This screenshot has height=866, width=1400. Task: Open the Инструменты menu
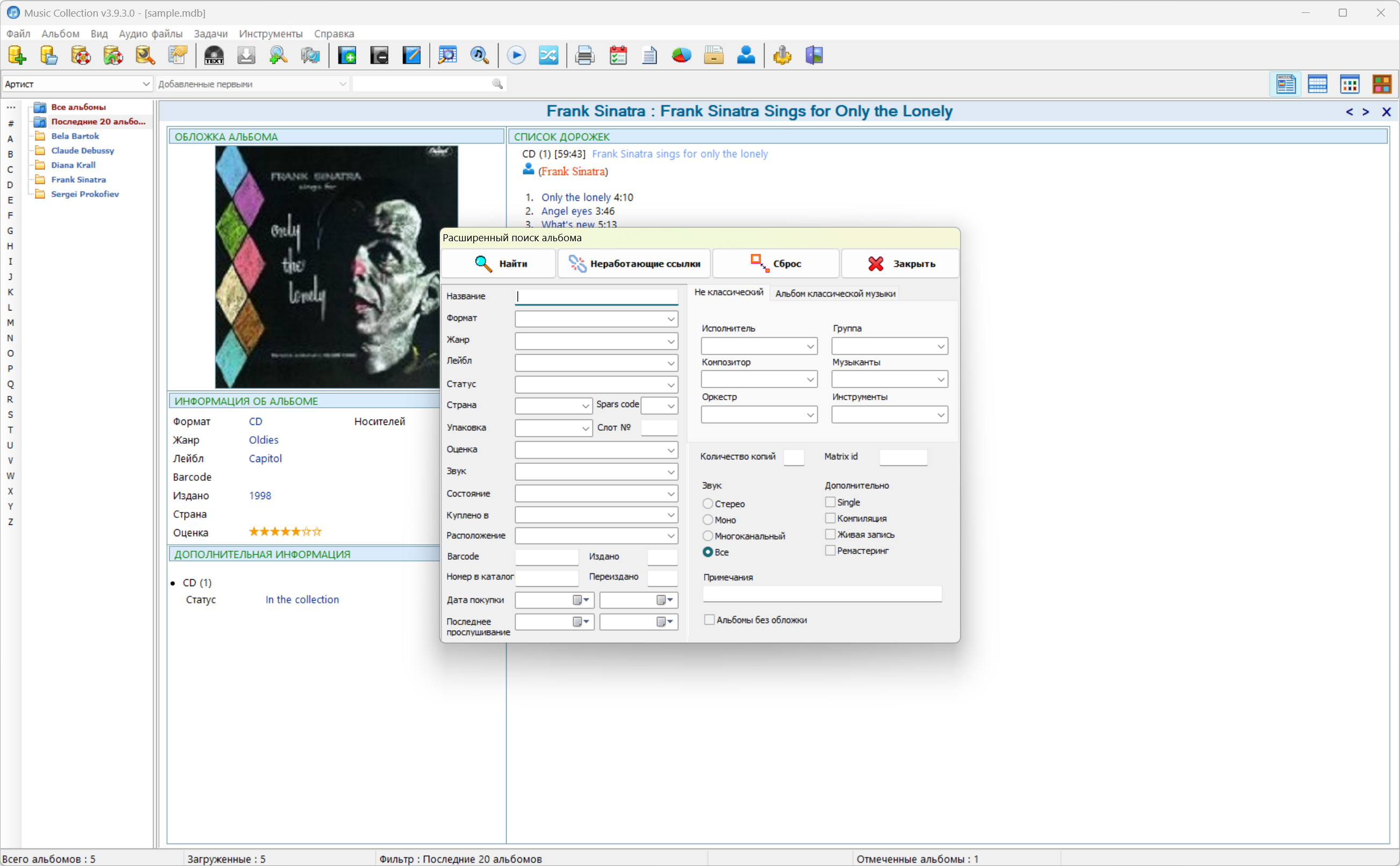coord(270,34)
